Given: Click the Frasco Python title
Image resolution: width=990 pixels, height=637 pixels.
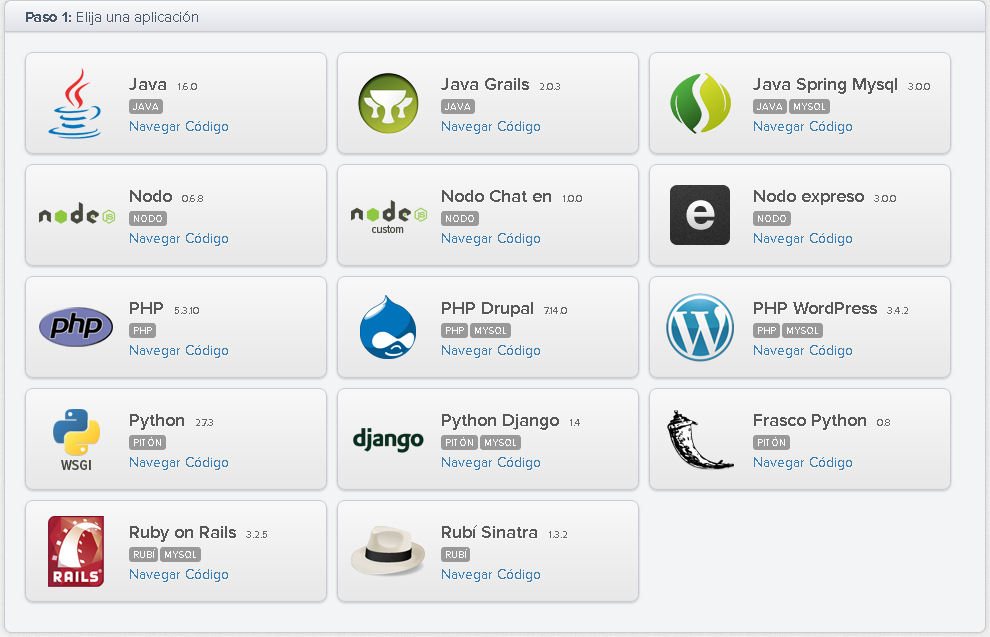Looking at the screenshot, I should (809, 420).
